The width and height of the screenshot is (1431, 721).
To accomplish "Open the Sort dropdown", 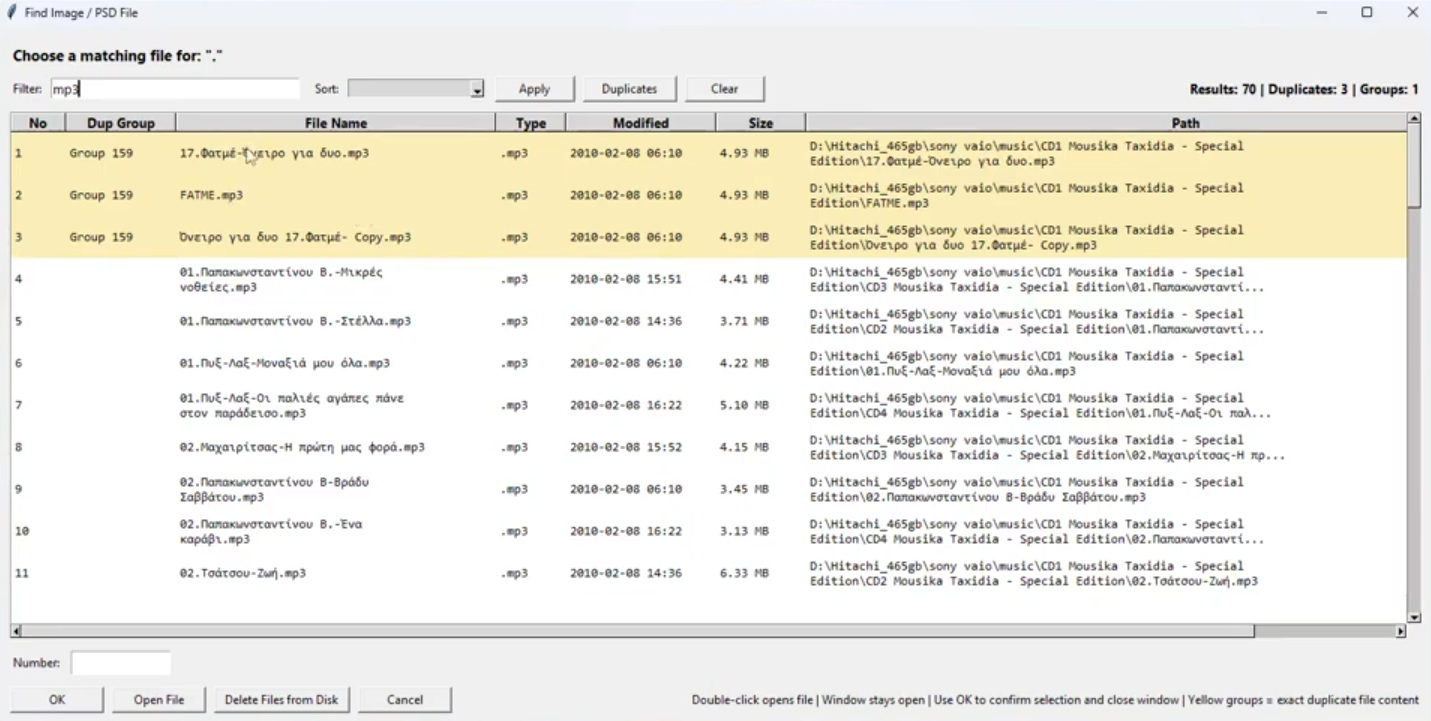I will pyautogui.click(x=476, y=88).
